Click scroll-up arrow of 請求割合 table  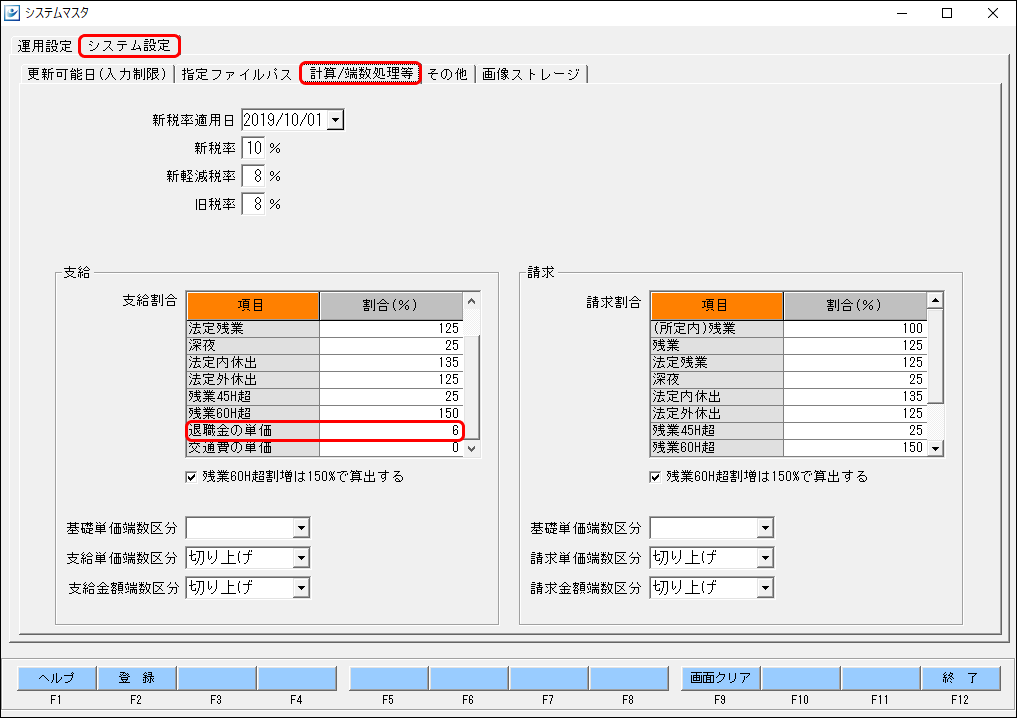(x=935, y=301)
